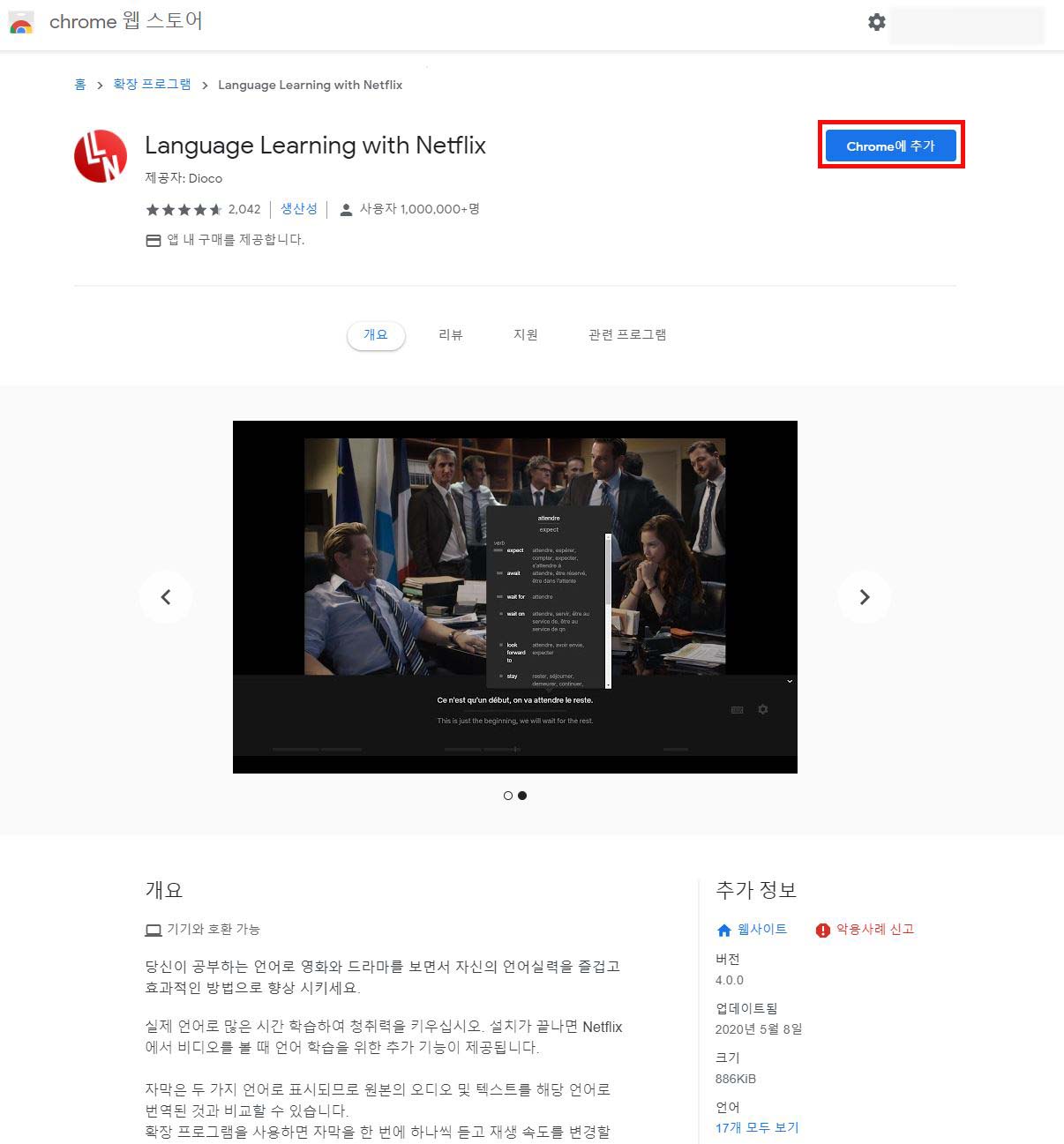1064x1144 pixels.
Task: Click the 기기와 호환 가능 text
Action: point(214,930)
